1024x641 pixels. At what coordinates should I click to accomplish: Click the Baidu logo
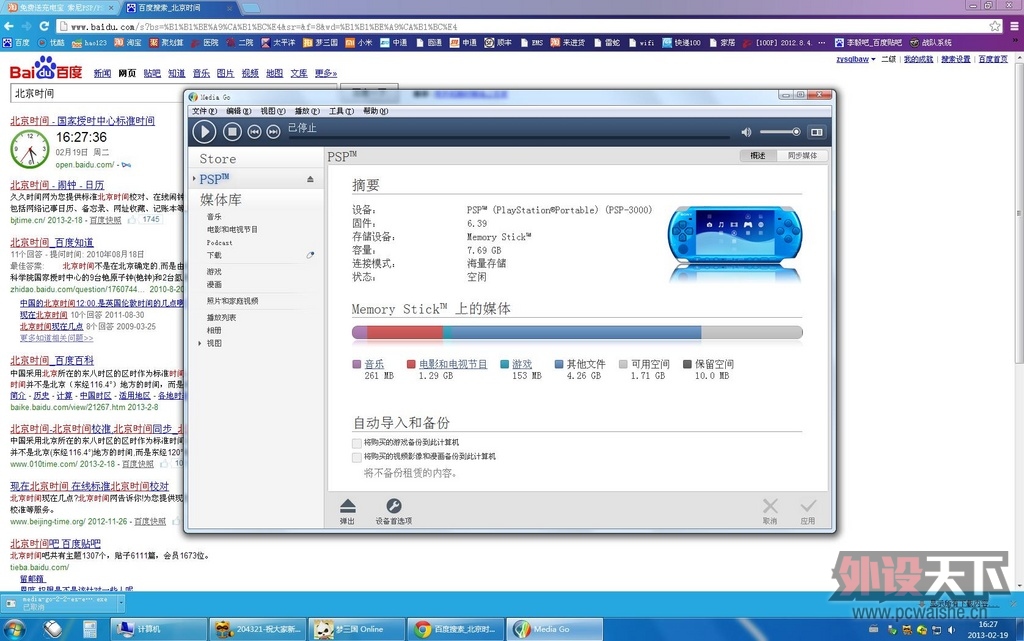coord(46,69)
